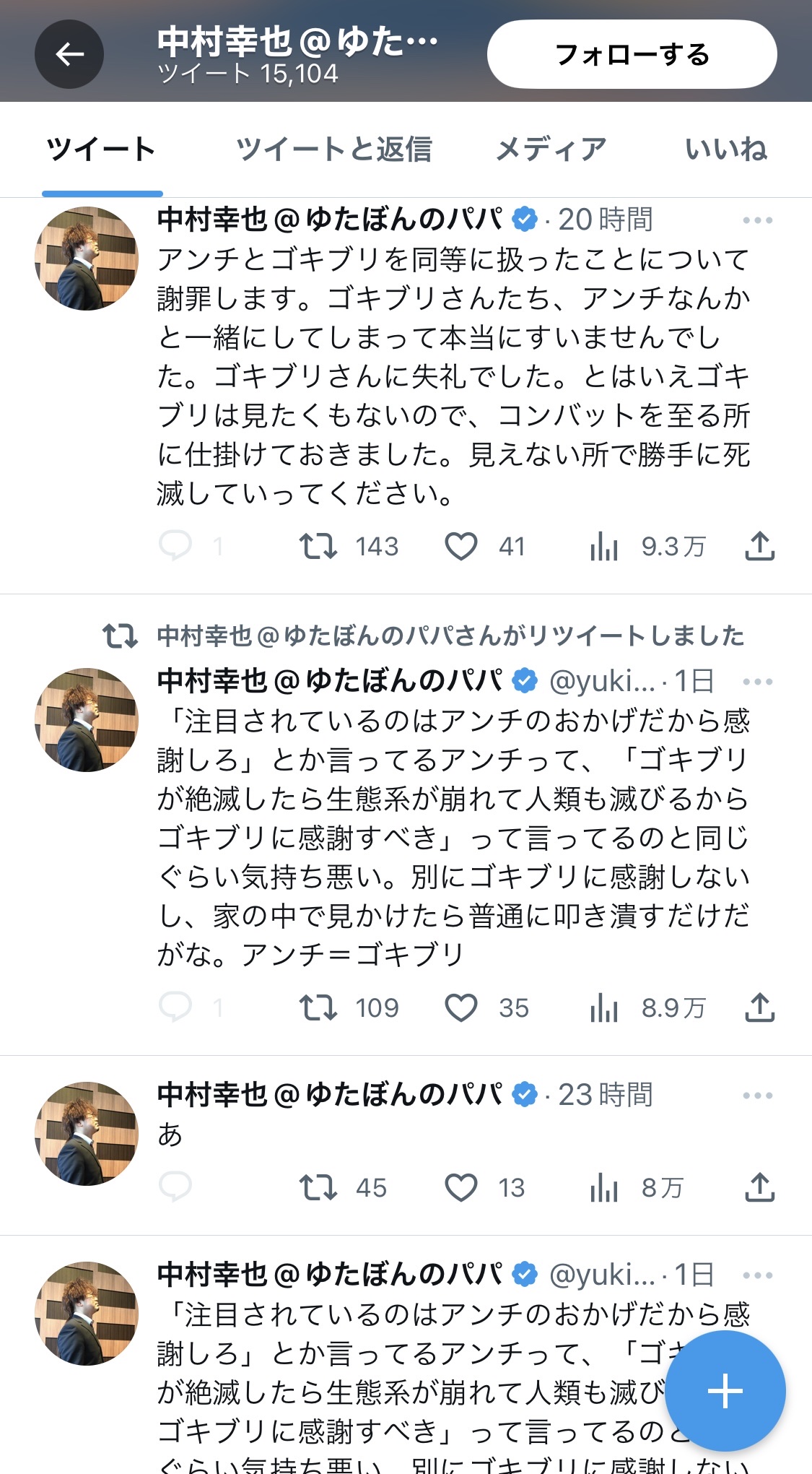Open profile avatar on 23時間 tweet
Viewport: 812px width, 1474px height.
87,1134
